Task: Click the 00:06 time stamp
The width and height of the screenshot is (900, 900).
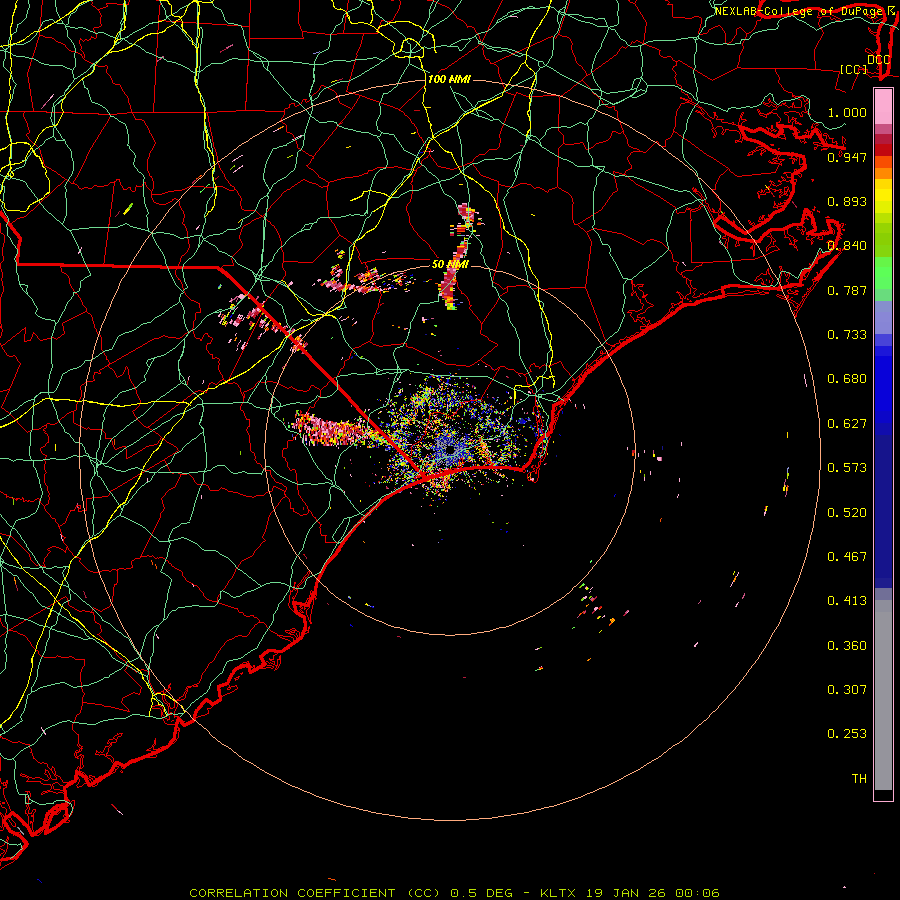Action: [x=697, y=893]
